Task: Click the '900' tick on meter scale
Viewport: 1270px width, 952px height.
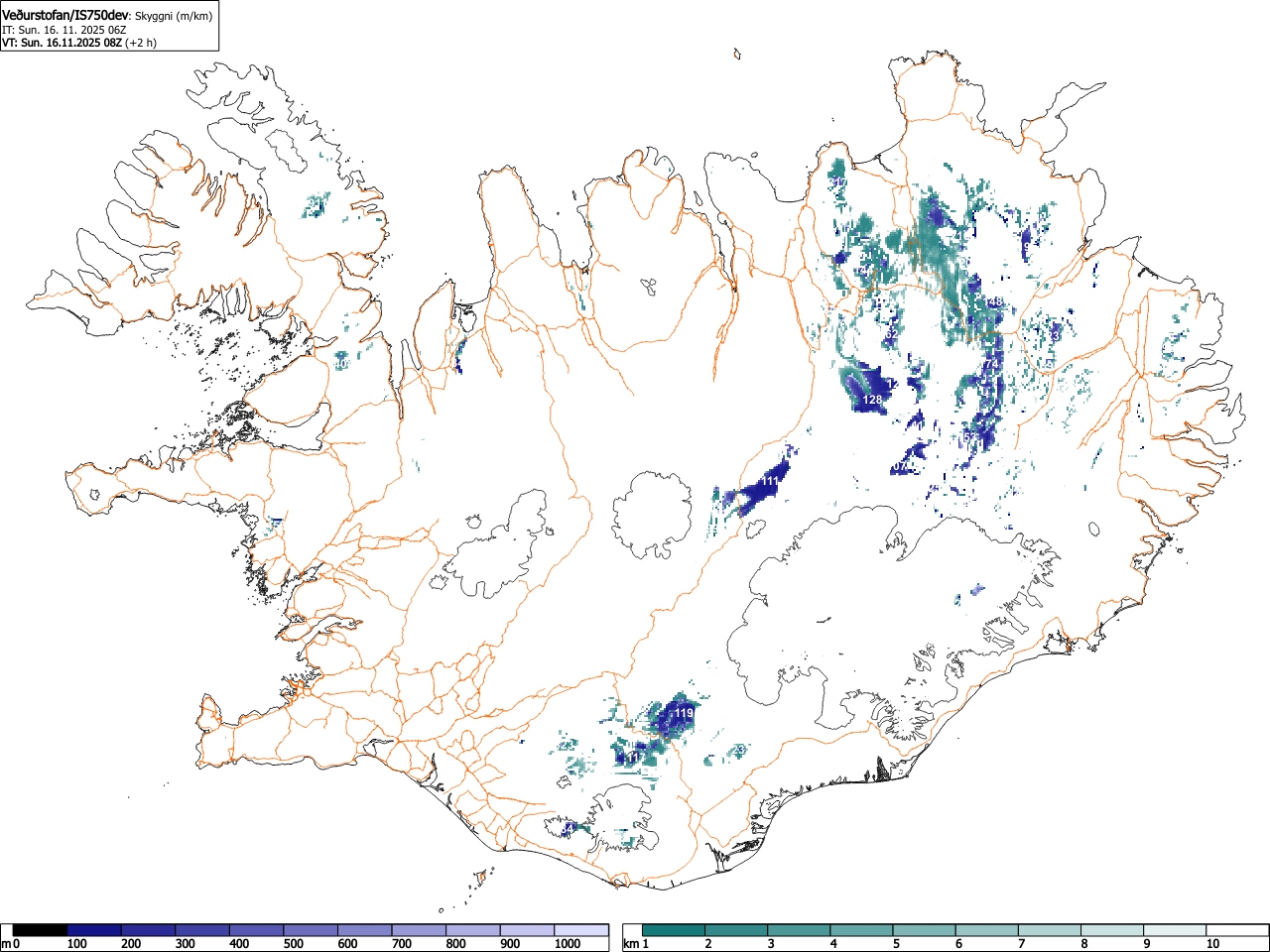Action: click(x=511, y=944)
